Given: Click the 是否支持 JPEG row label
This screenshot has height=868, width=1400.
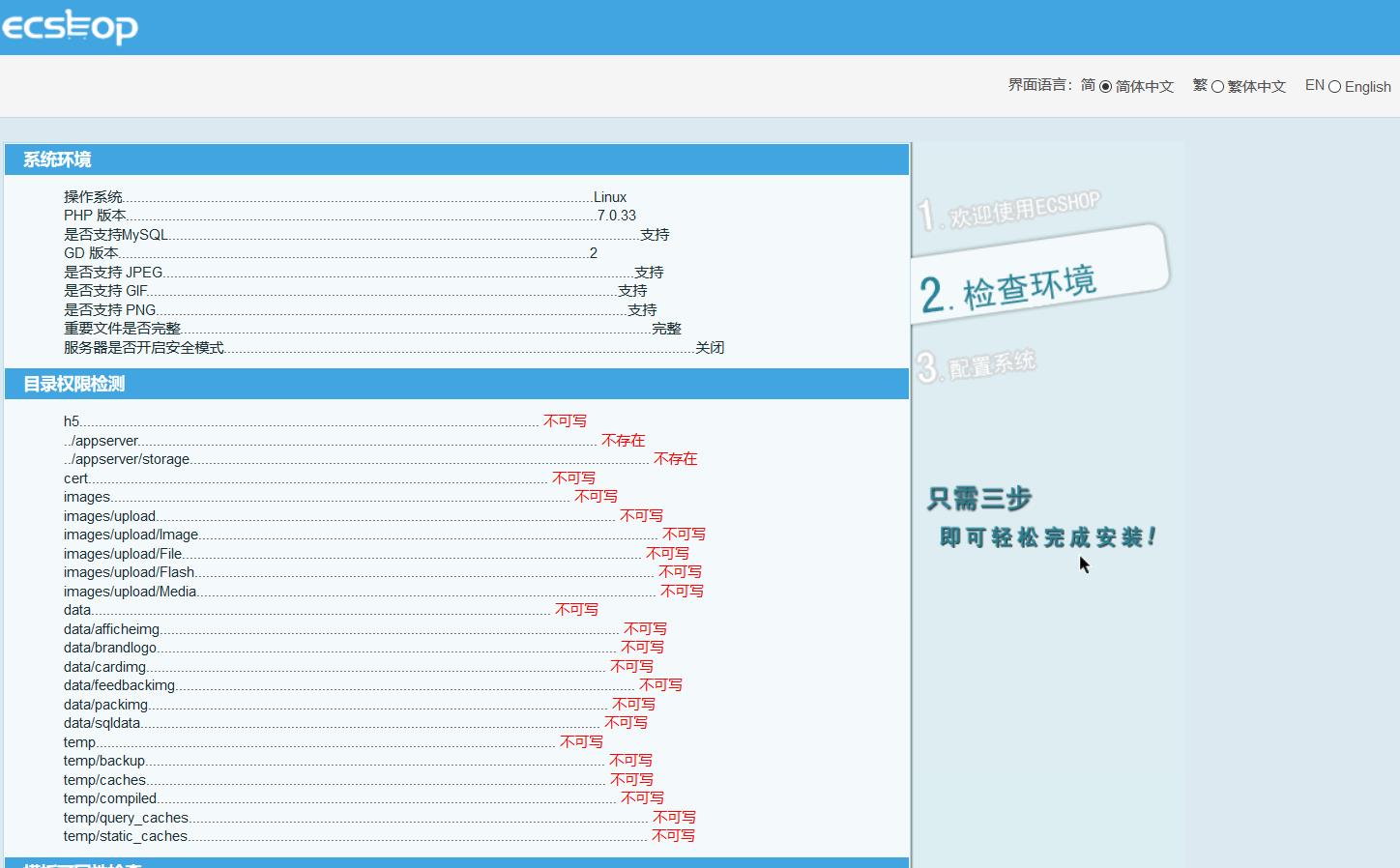Looking at the screenshot, I should (x=113, y=273).
